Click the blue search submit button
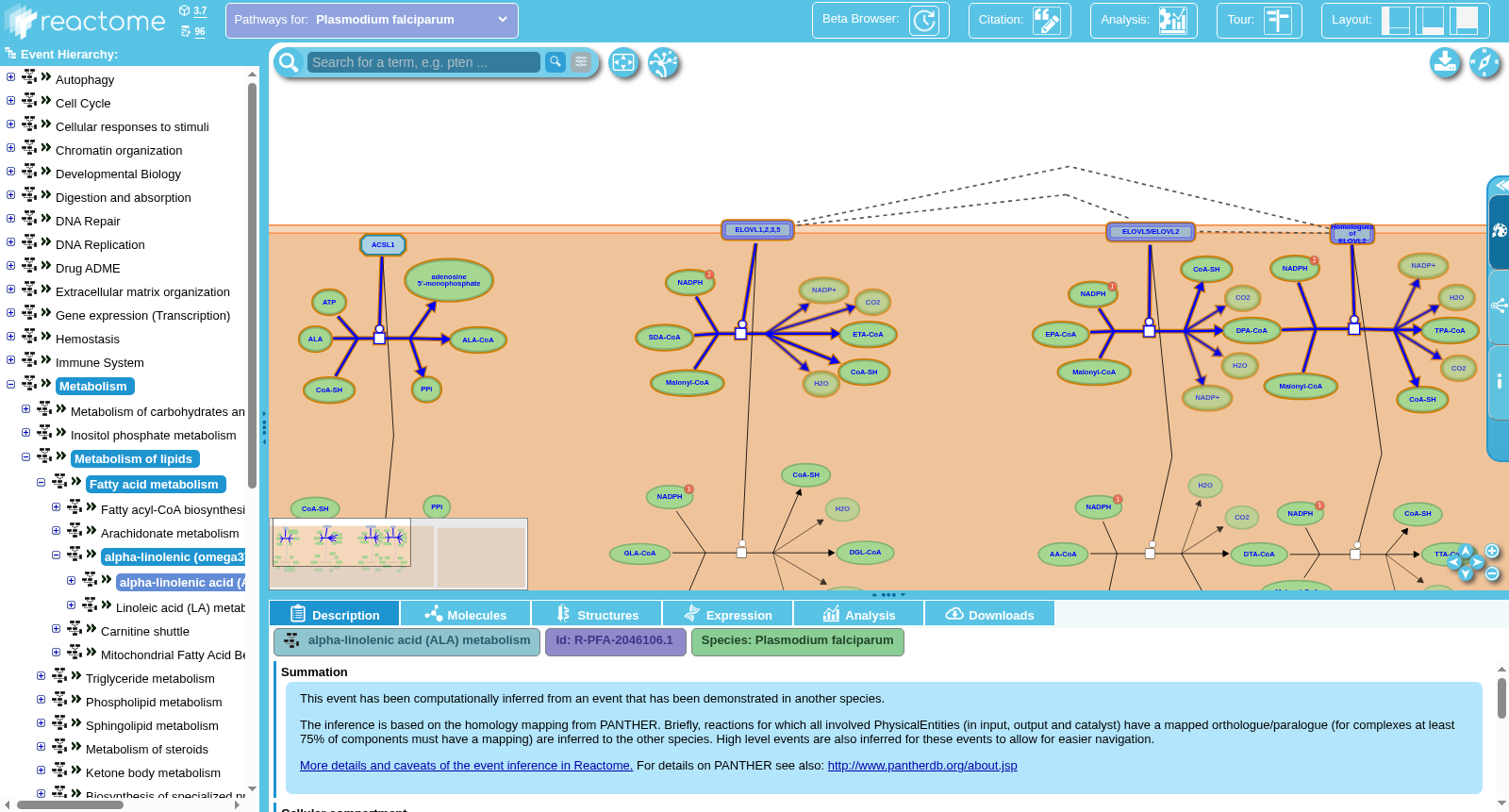Image resolution: width=1509 pixels, height=812 pixels. [556, 62]
